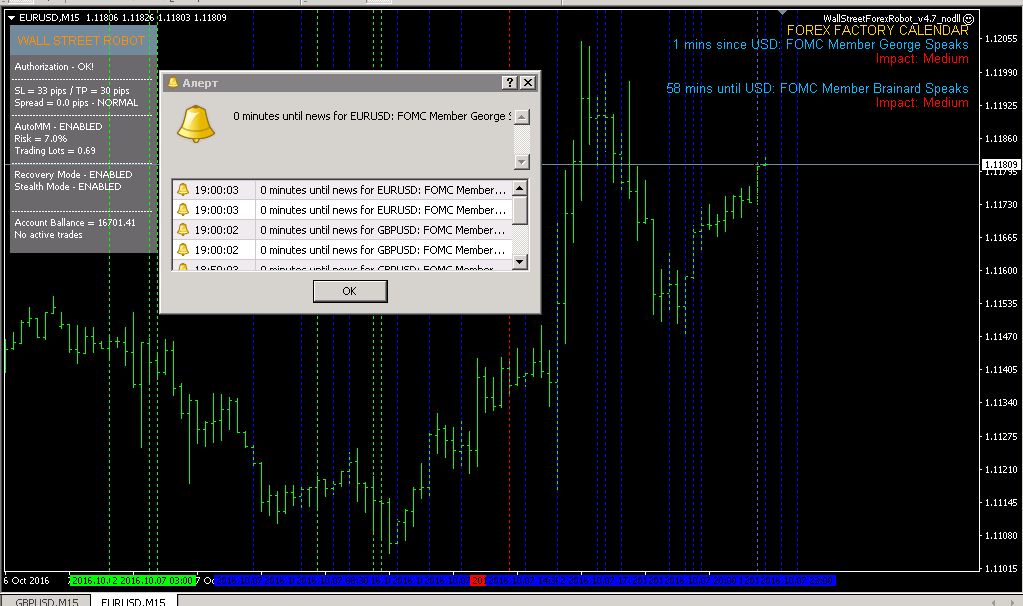This screenshot has height=606, width=1023.
Task: Click FOMC Member Brainard Speaks news line
Action: click(x=817, y=88)
